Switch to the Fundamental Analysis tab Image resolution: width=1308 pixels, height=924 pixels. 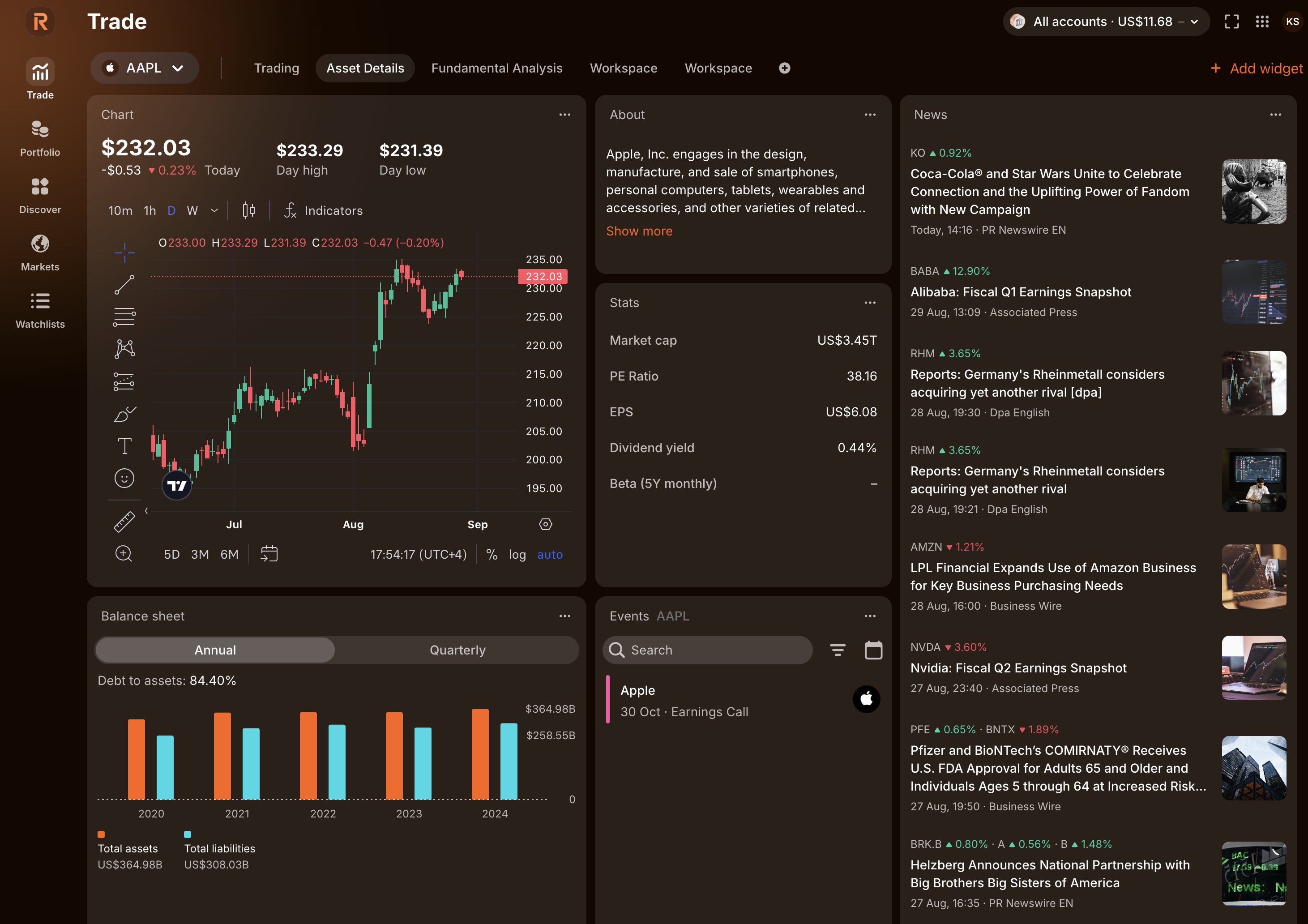click(497, 68)
